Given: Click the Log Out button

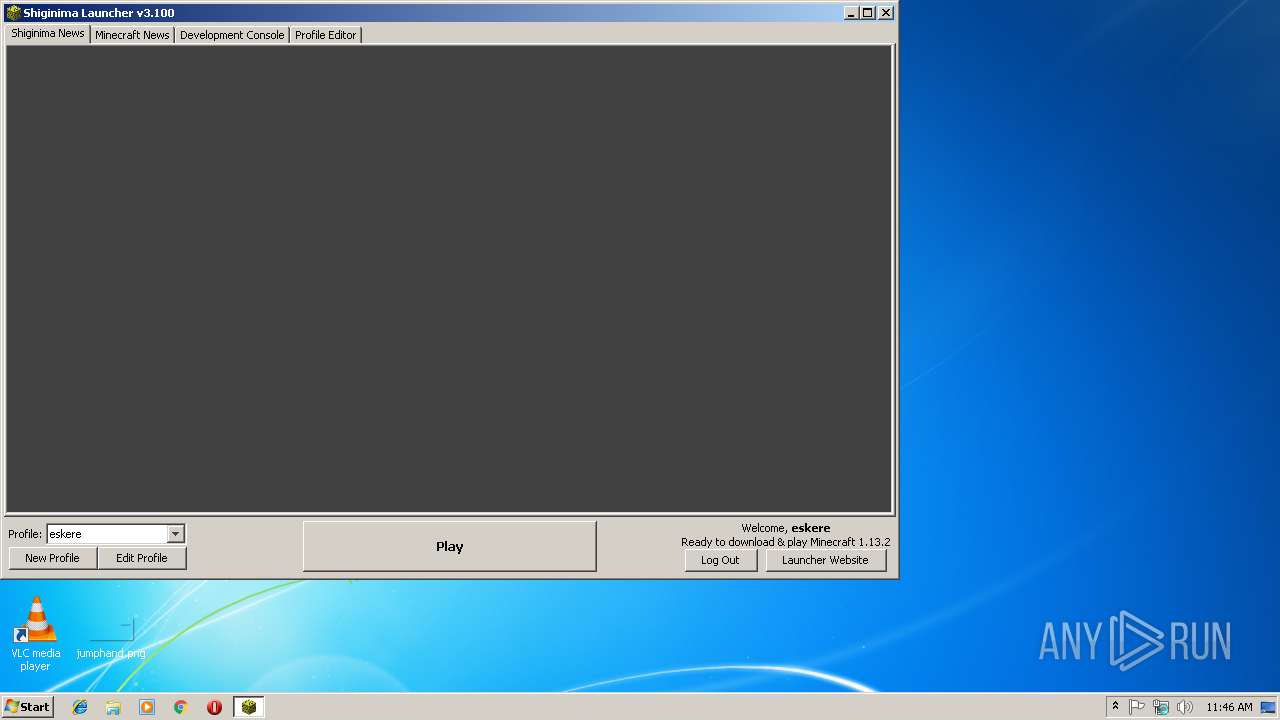Looking at the screenshot, I should click(720, 560).
